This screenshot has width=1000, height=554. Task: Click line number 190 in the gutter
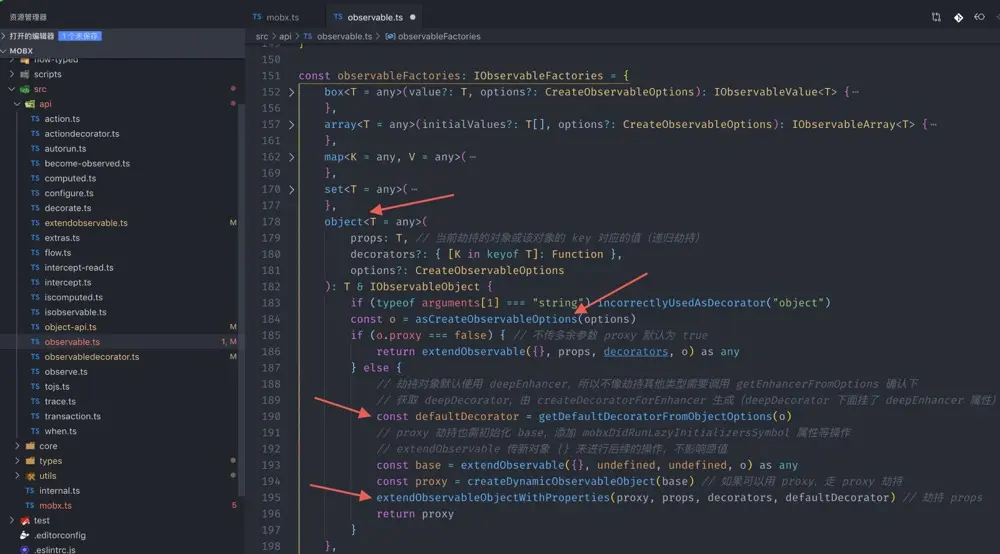pos(271,416)
